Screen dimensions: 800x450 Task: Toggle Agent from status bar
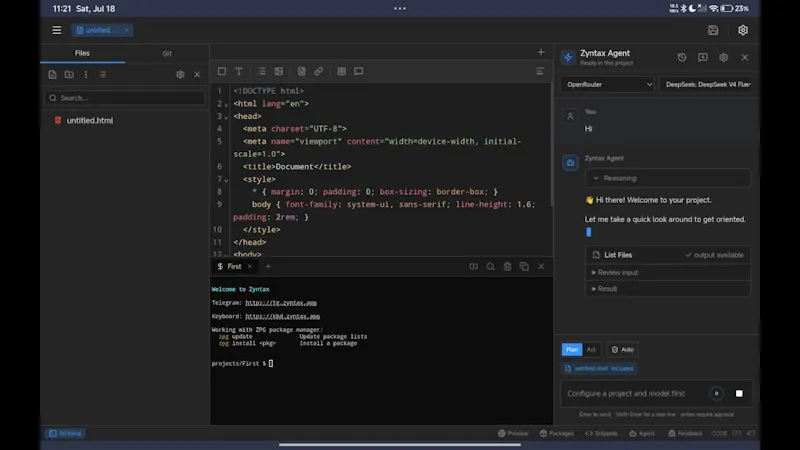tap(642, 433)
